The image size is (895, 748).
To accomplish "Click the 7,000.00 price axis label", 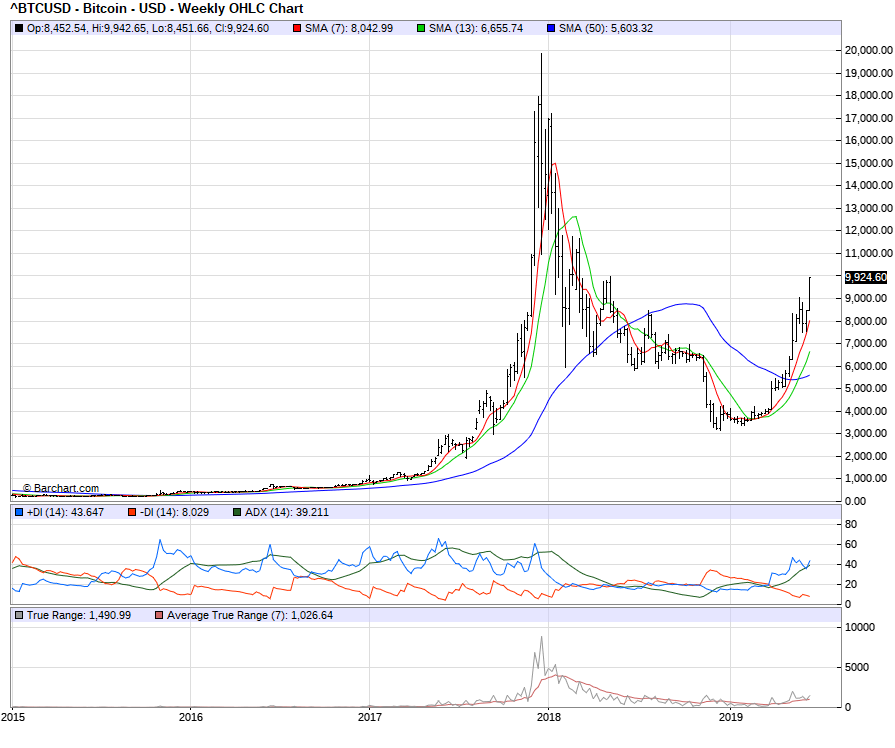I will point(866,344).
